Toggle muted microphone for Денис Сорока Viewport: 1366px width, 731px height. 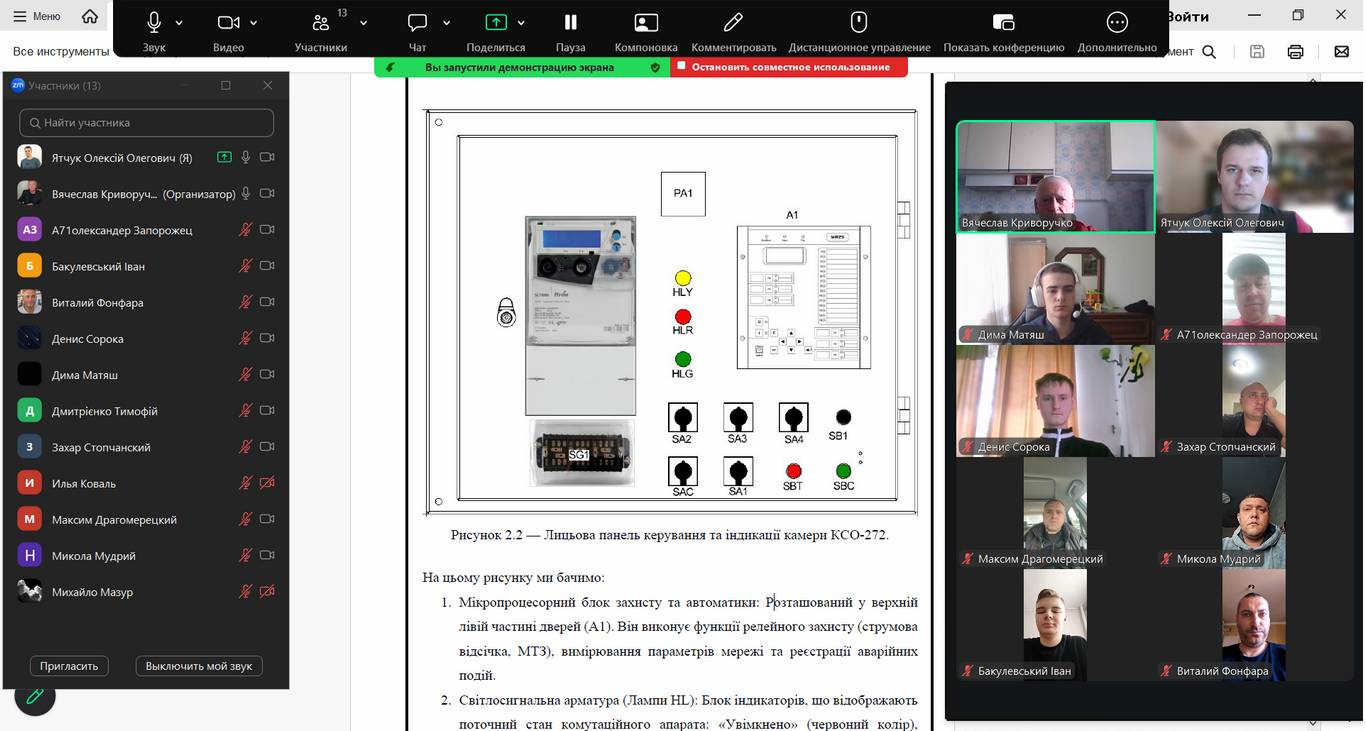245,339
